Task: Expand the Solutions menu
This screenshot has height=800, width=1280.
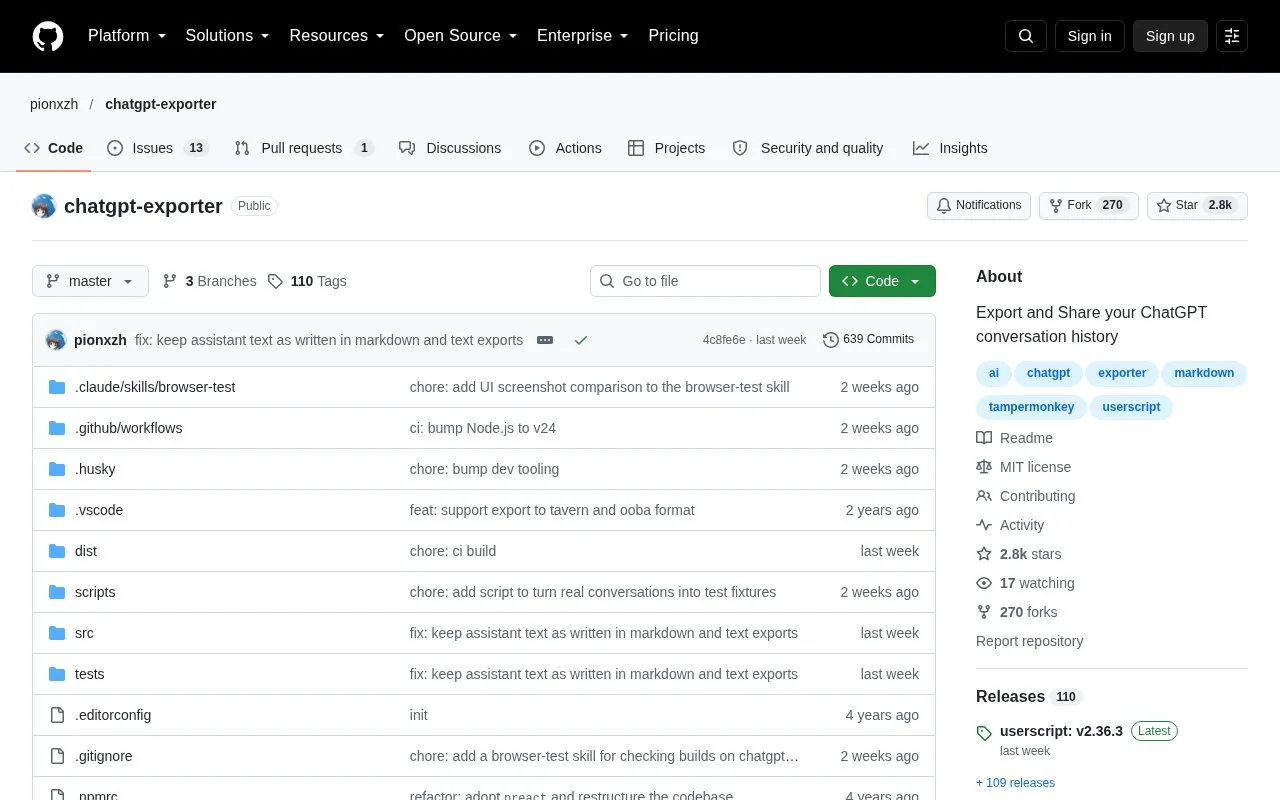Action: (228, 36)
